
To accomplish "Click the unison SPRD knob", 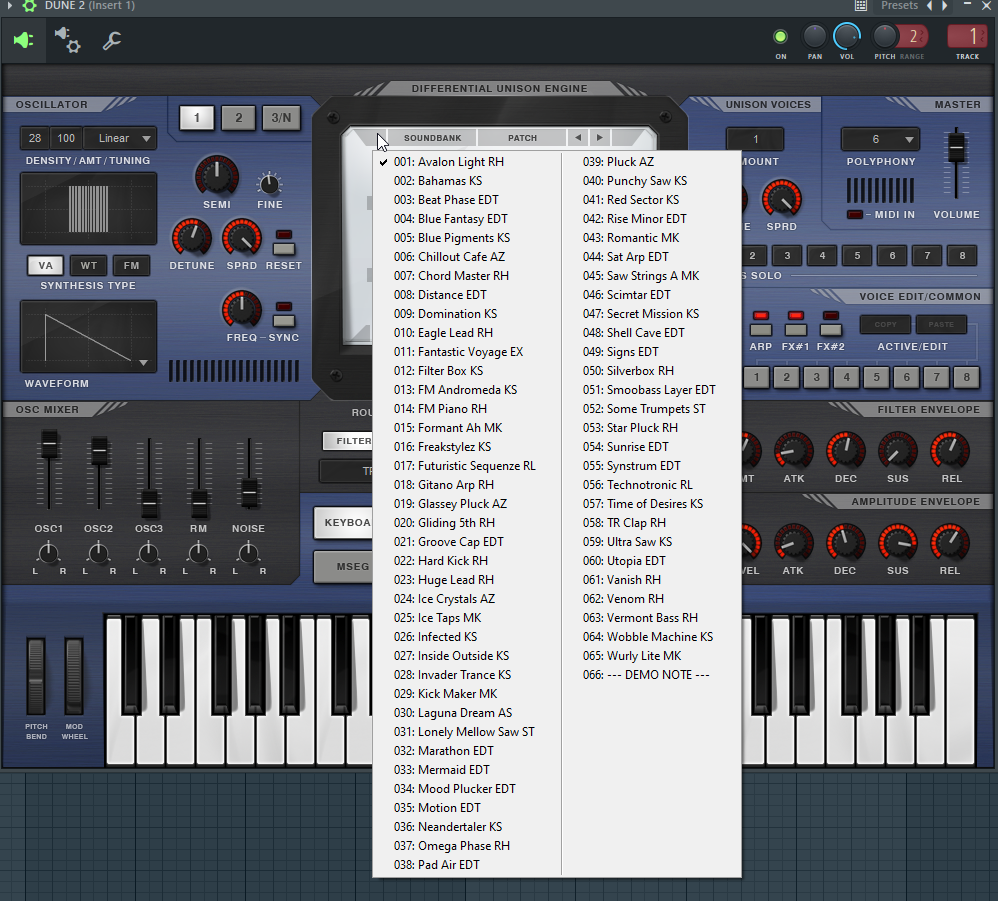I will (782, 199).
